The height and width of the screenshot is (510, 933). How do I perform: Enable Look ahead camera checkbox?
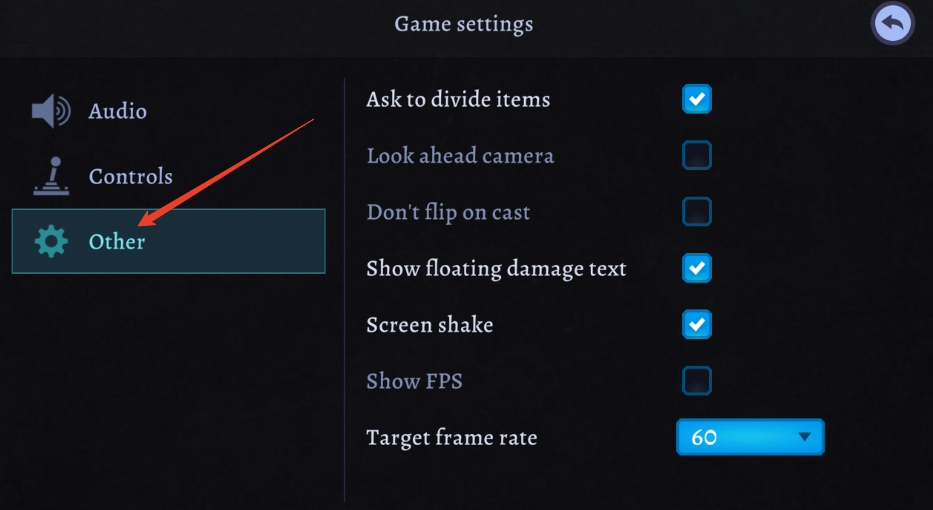(697, 155)
